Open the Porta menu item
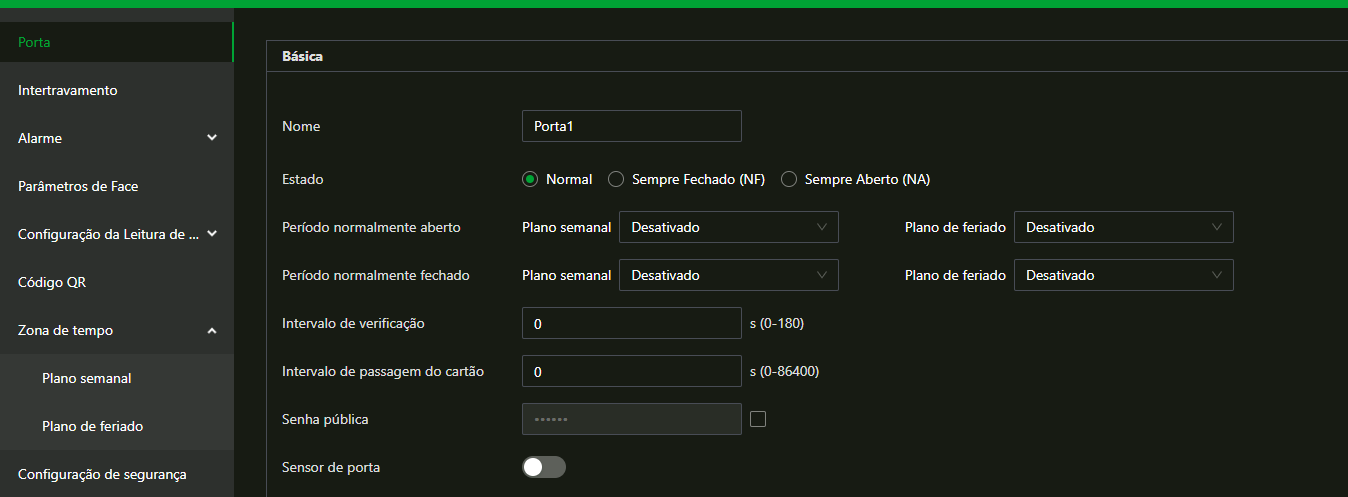Viewport: 1348px width, 497px height. pos(116,42)
